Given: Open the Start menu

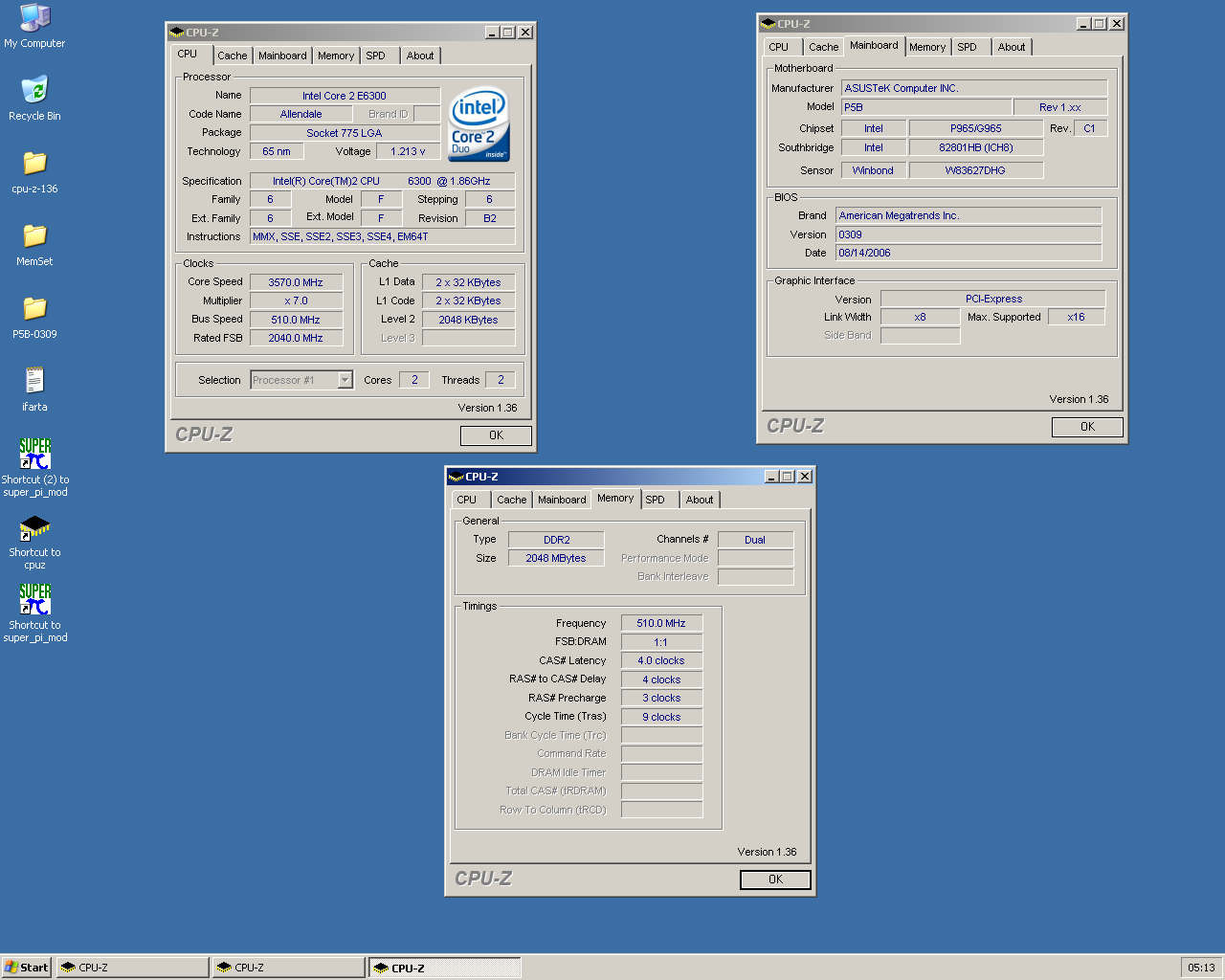Looking at the screenshot, I should pyautogui.click(x=26, y=968).
